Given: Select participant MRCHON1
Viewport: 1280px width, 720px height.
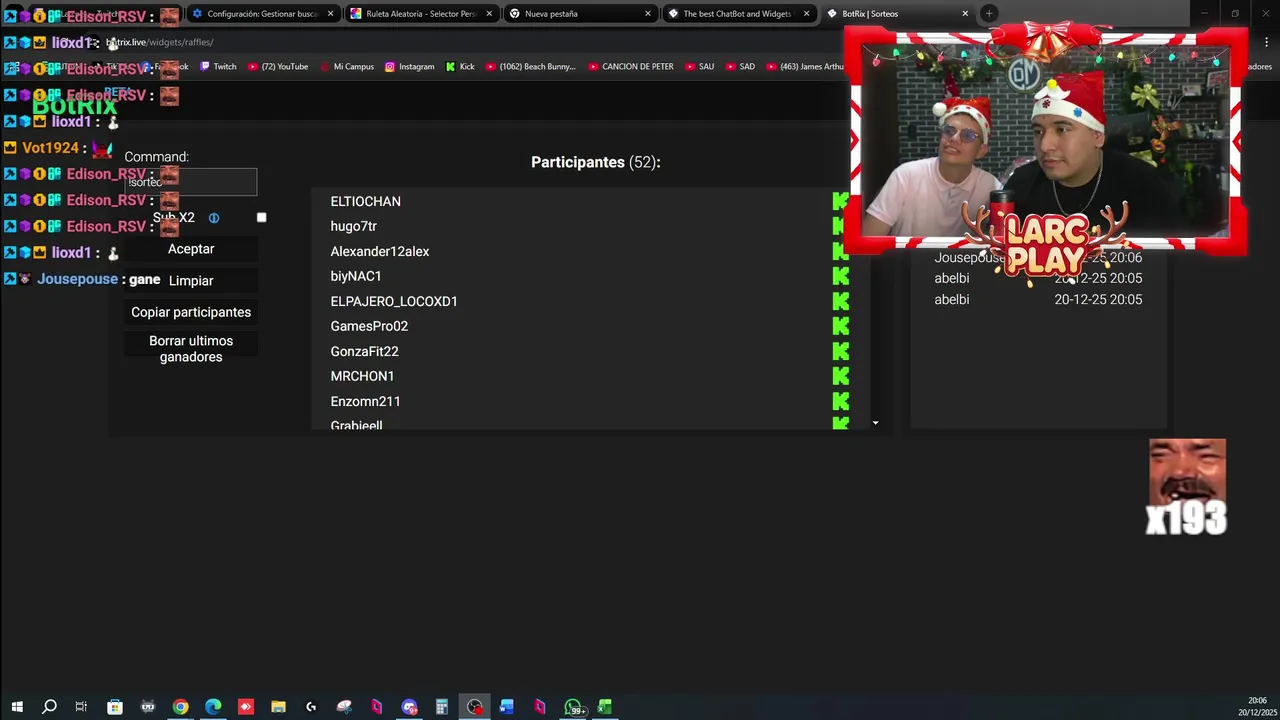Looking at the screenshot, I should pos(362,376).
